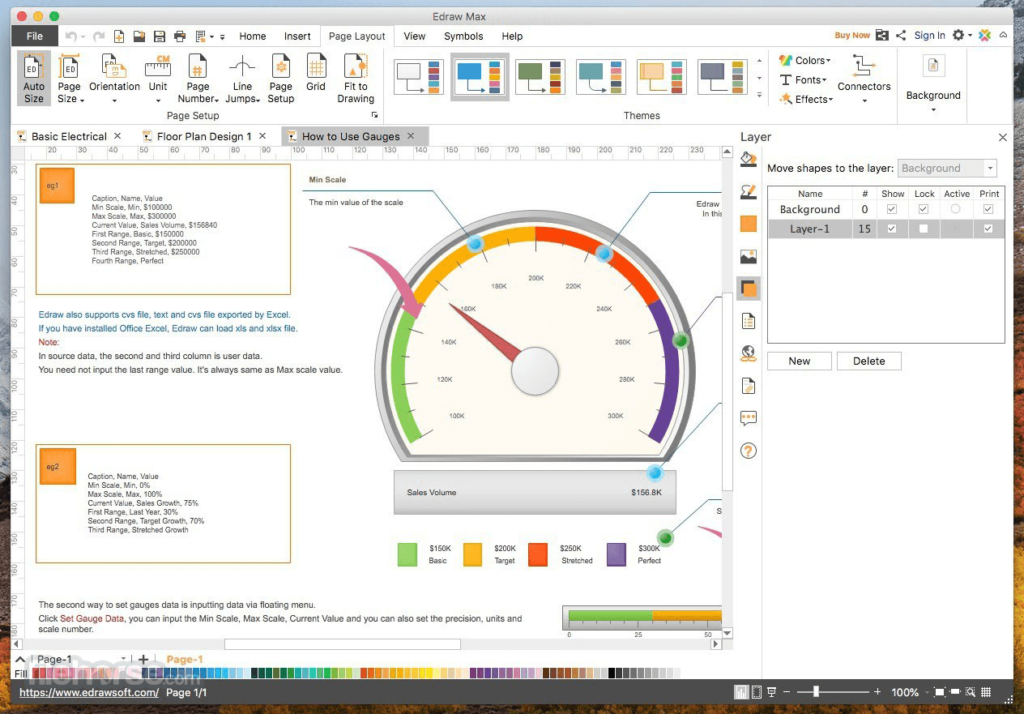Click the print icon in quick toolbar
Viewport: 1024px width, 714px height.
tap(180, 37)
